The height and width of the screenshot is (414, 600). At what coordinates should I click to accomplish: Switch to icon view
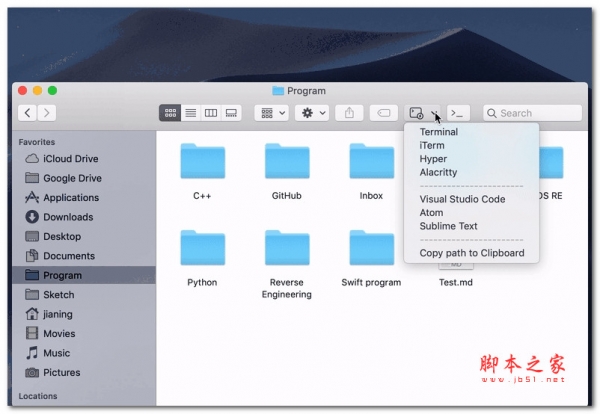tap(170, 113)
